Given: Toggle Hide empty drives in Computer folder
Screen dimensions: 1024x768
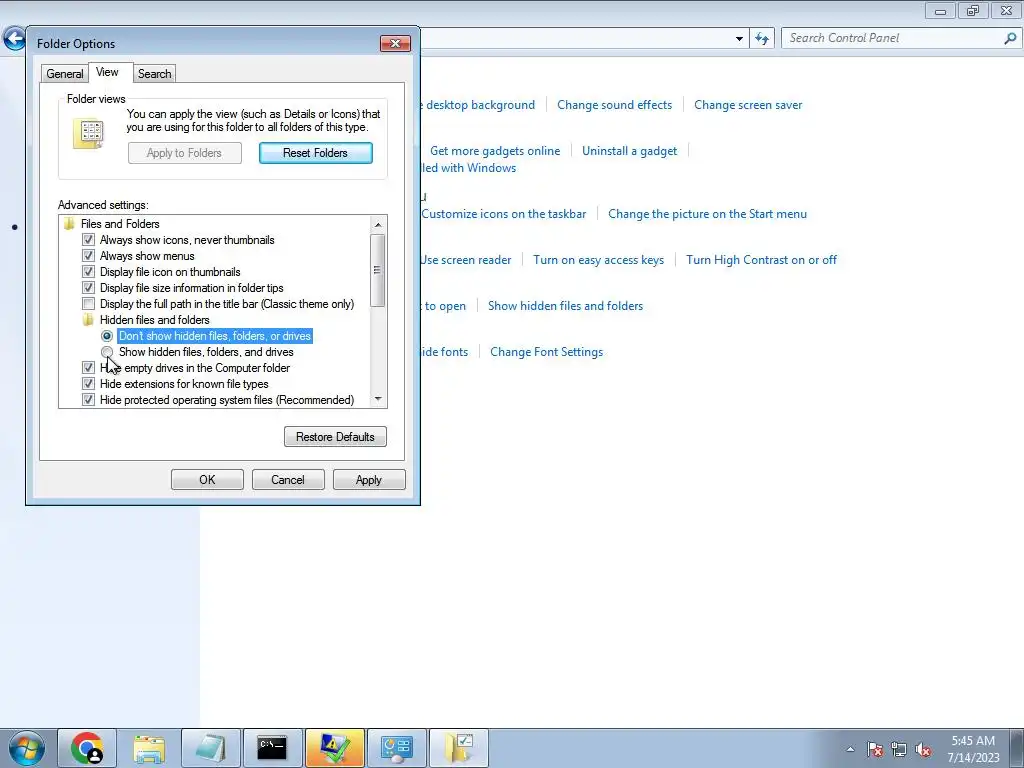Looking at the screenshot, I should [x=88, y=368].
